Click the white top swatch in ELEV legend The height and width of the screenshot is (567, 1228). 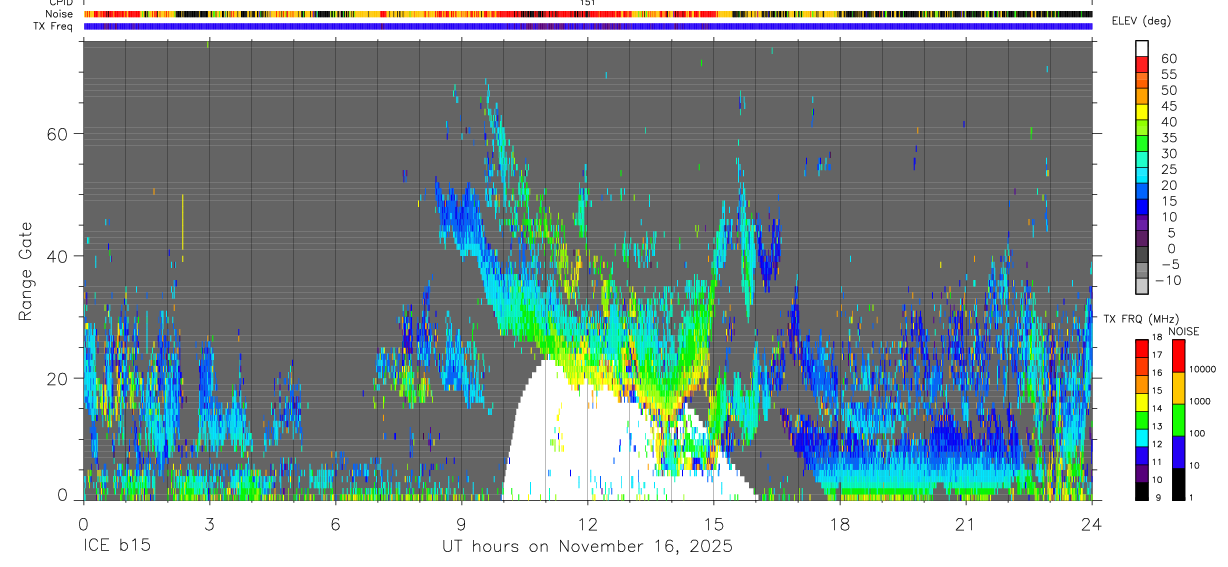point(1142,48)
